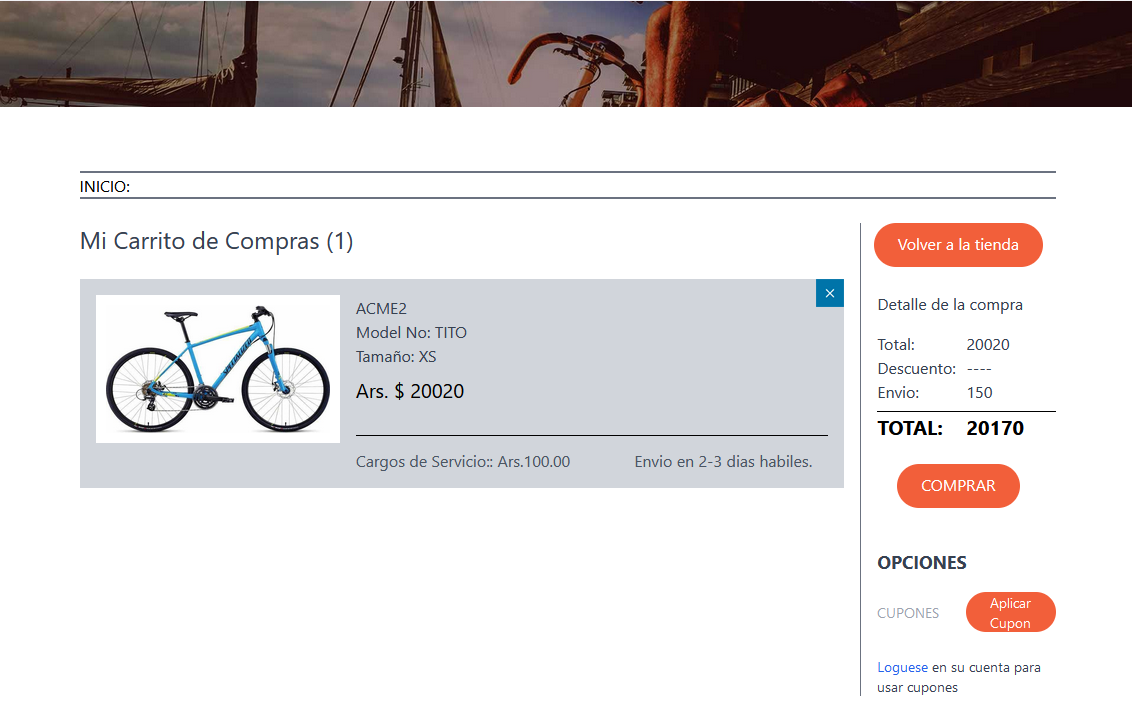Click the blue bicycle product thumbnail
Image resolution: width=1132 pixels, height=712 pixels.
click(x=218, y=369)
